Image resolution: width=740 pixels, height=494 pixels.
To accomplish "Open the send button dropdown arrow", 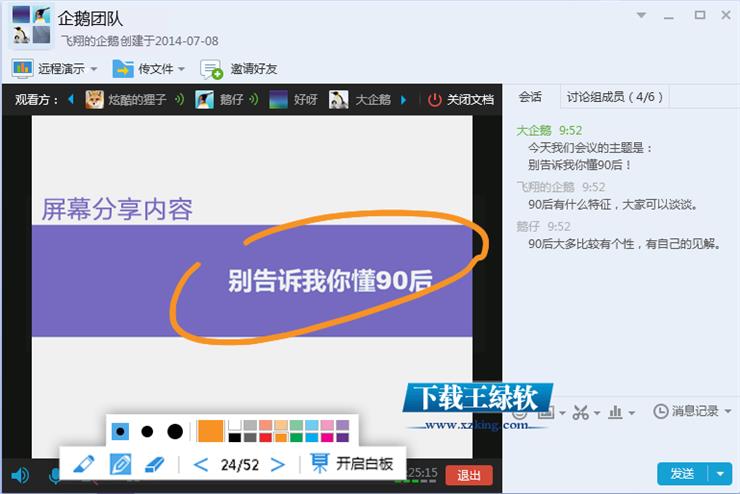I will (x=721, y=474).
